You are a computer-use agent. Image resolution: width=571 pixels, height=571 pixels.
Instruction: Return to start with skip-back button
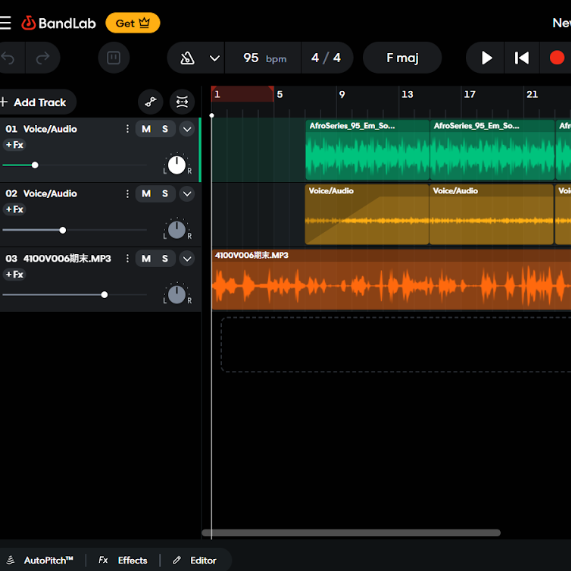[521, 58]
